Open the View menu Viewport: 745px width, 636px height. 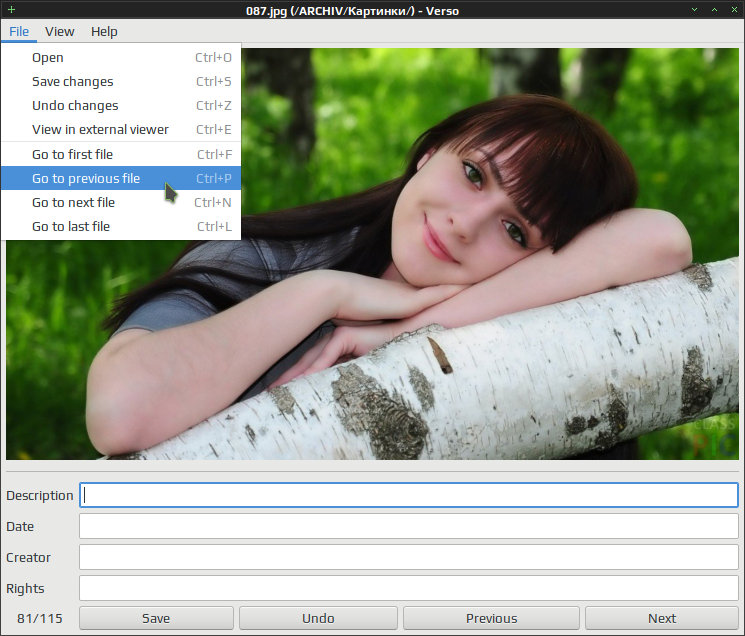pos(59,31)
